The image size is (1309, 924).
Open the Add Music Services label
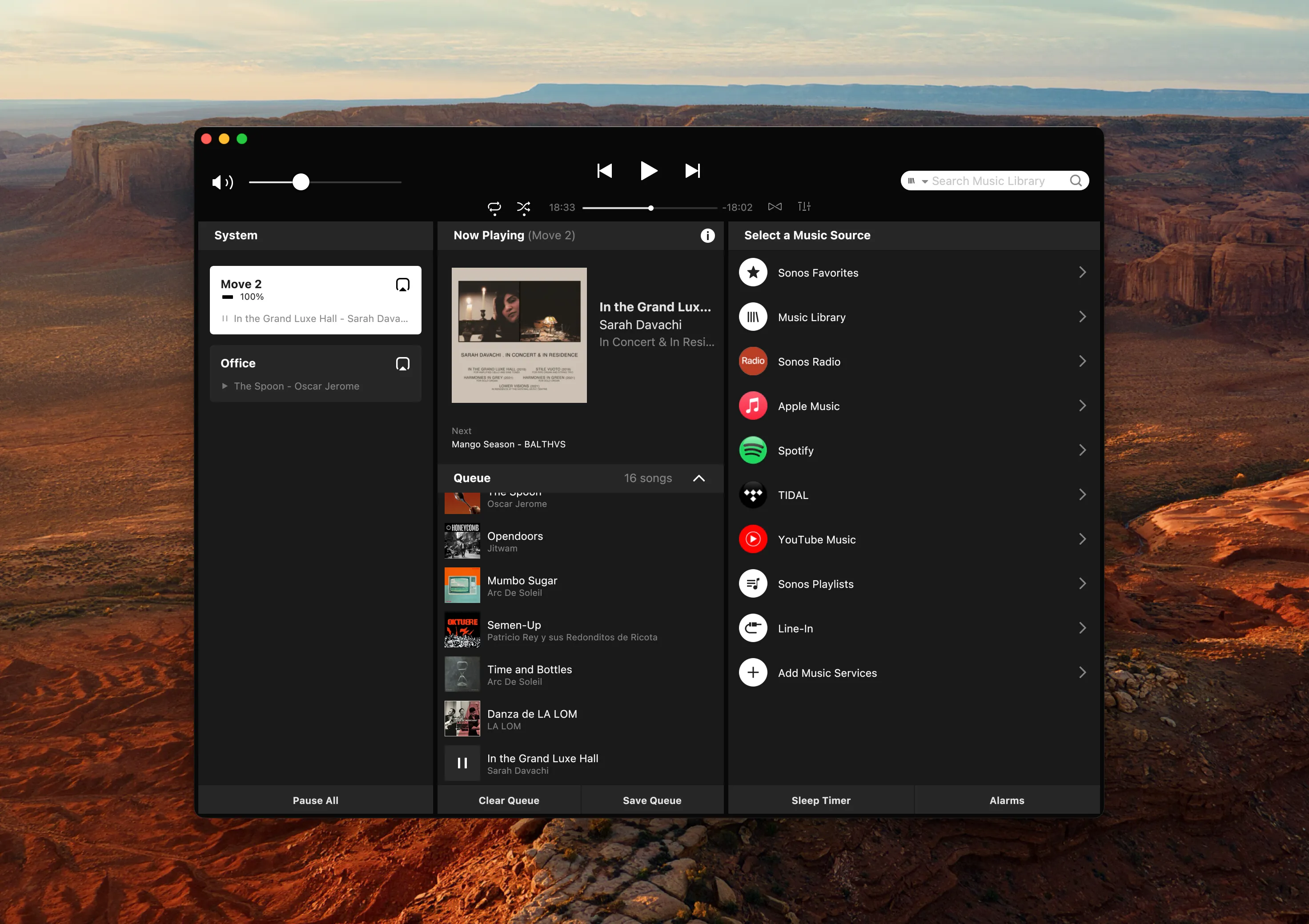pos(827,673)
